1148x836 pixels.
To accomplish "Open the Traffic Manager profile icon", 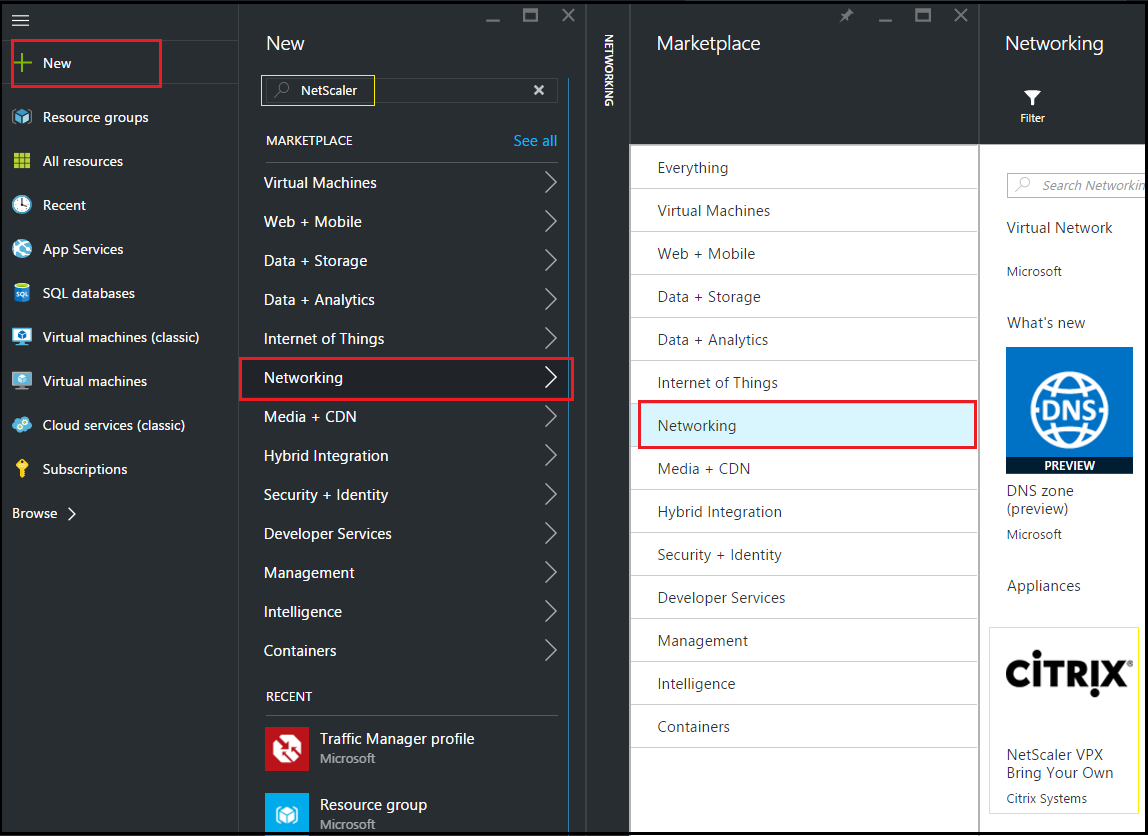I will pyautogui.click(x=287, y=749).
